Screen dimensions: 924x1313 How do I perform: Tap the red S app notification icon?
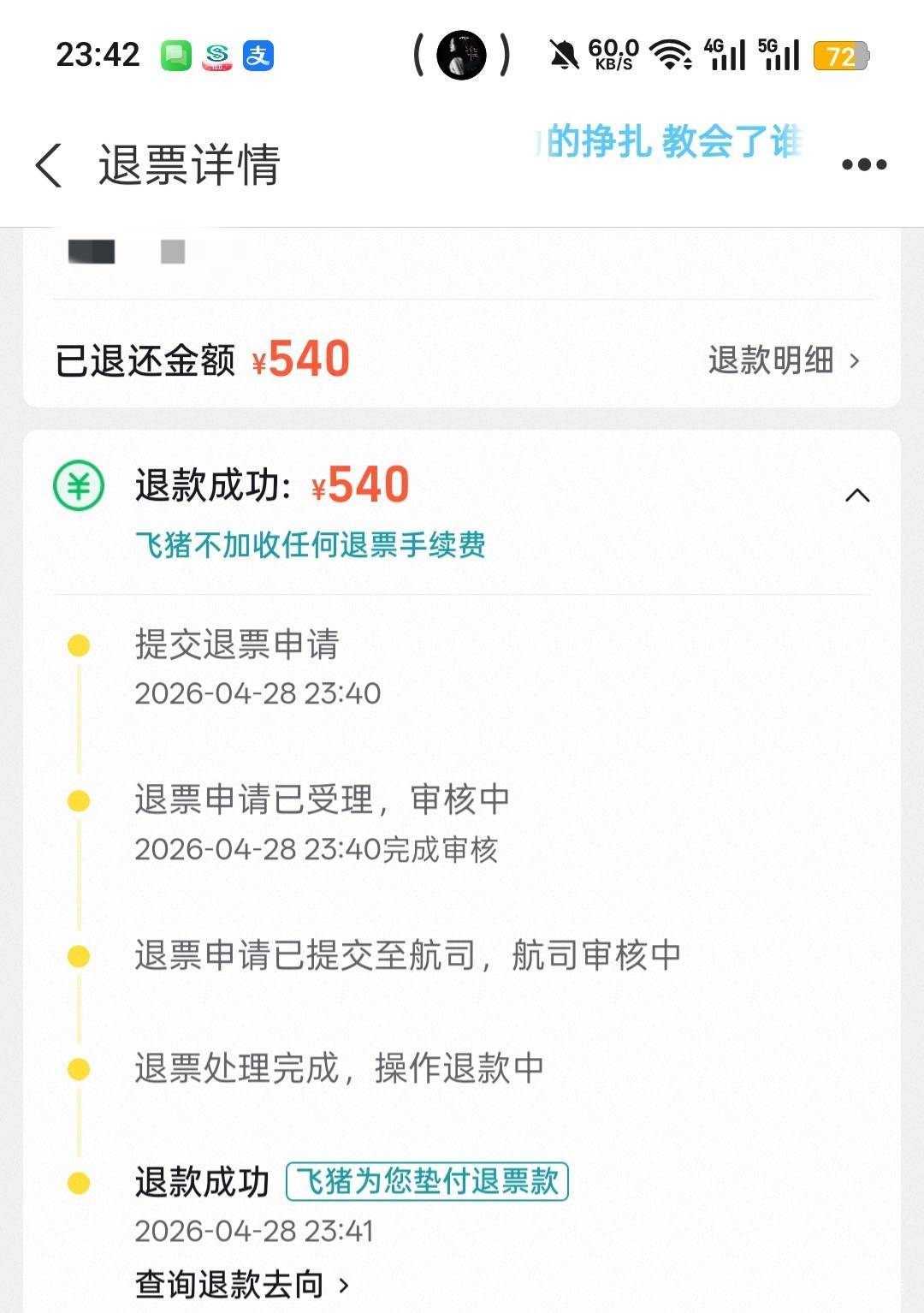217,56
